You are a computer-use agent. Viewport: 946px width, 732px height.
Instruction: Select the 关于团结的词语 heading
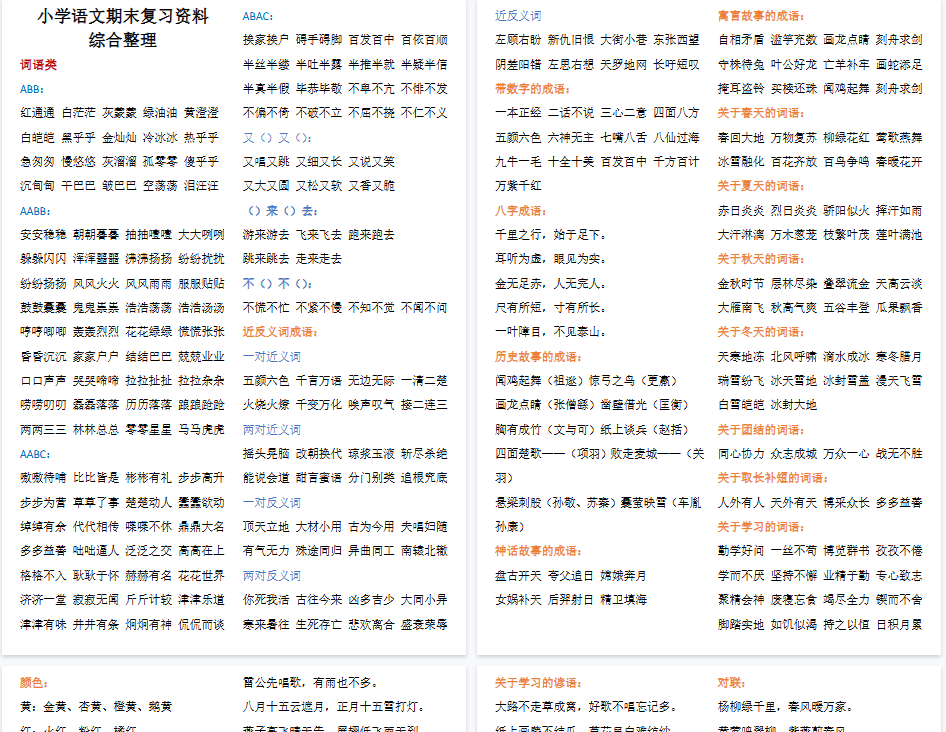click(759, 430)
